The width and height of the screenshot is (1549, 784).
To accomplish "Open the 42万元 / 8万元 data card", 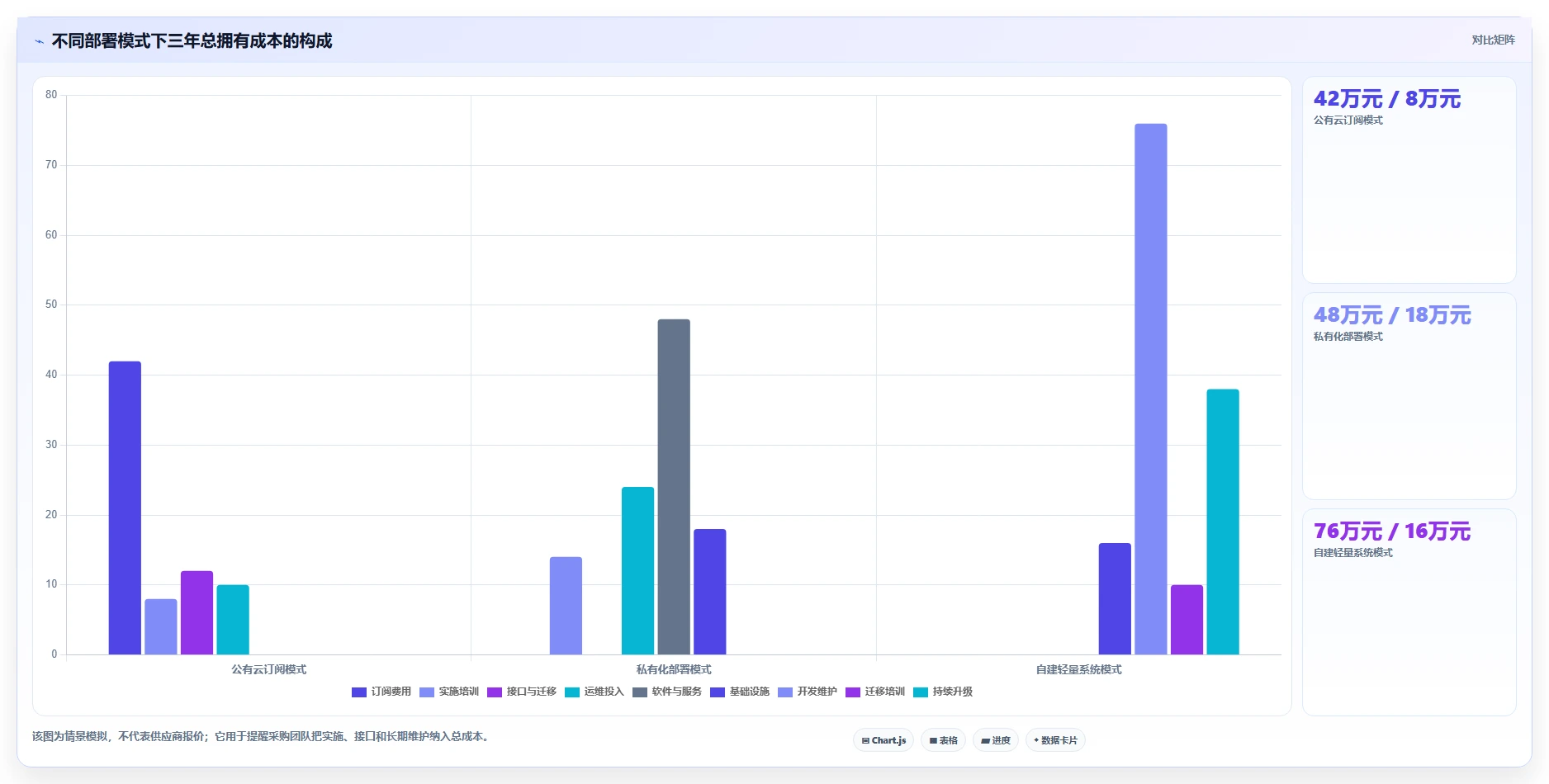I will [1409, 180].
